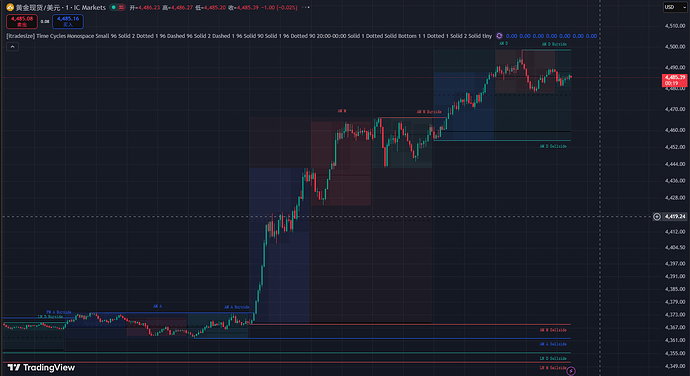The height and width of the screenshot is (376, 690).
Task: Click the 4,419.24 crosshair price label
Action: (675, 217)
